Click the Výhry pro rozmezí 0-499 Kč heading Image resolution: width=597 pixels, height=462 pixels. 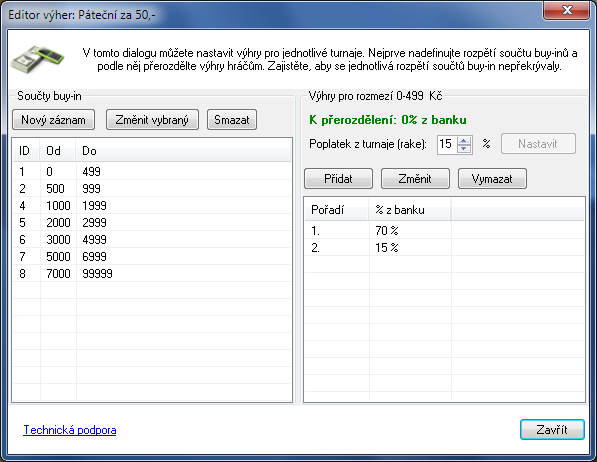(375, 96)
